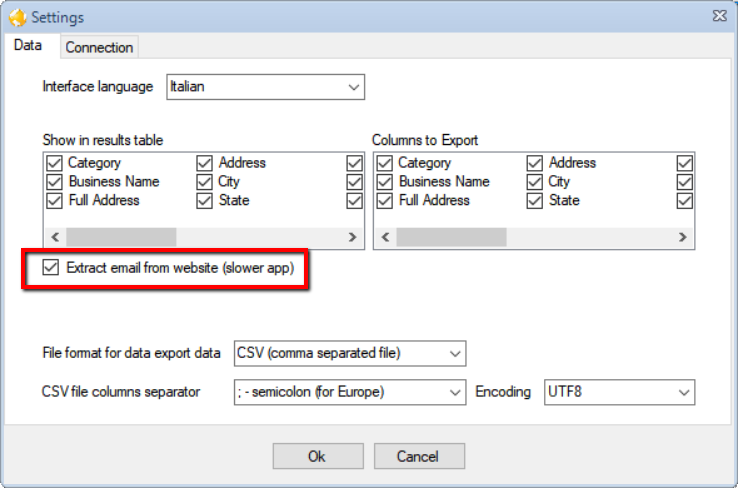Click left arrow of results table scrollbar
The height and width of the screenshot is (488, 738).
click(x=56, y=237)
